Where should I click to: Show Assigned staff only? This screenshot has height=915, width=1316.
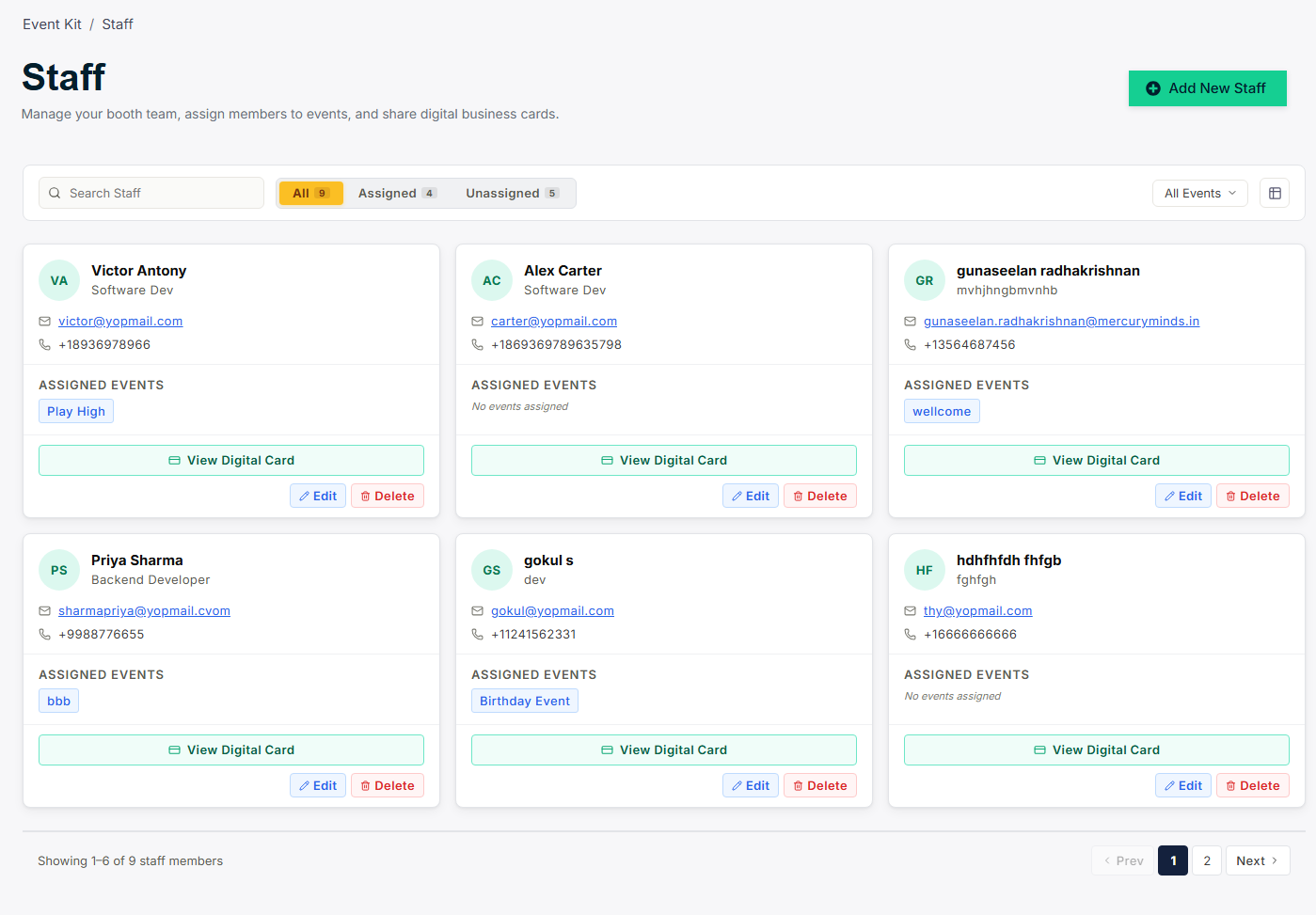(396, 193)
